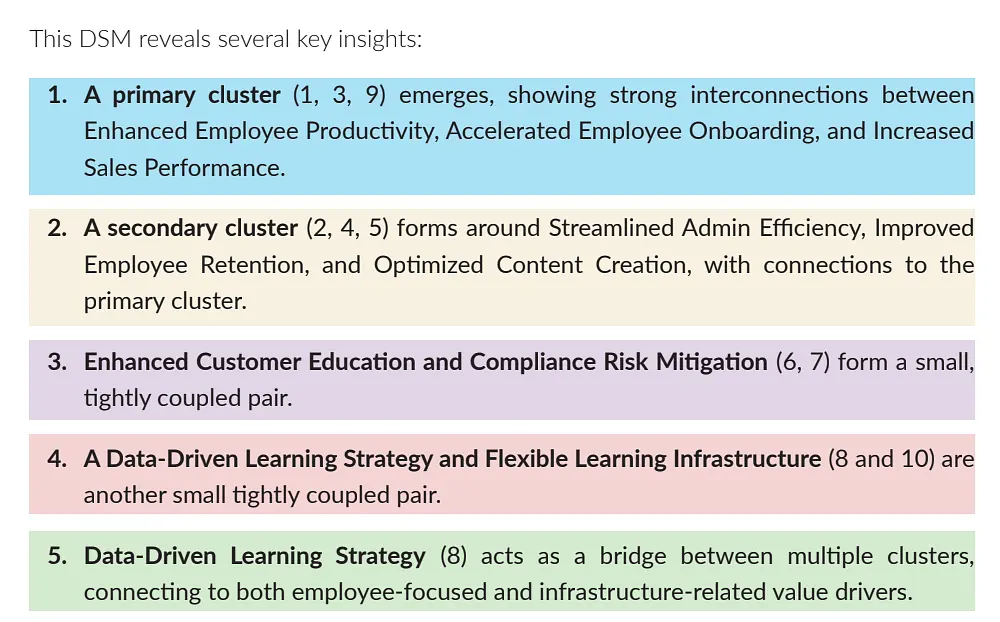Click the phrase 'infrastructure-related value drivers.' in the green block
The width and height of the screenshot is (1000, 622).
pyautogui.click(x=726, y=592)
